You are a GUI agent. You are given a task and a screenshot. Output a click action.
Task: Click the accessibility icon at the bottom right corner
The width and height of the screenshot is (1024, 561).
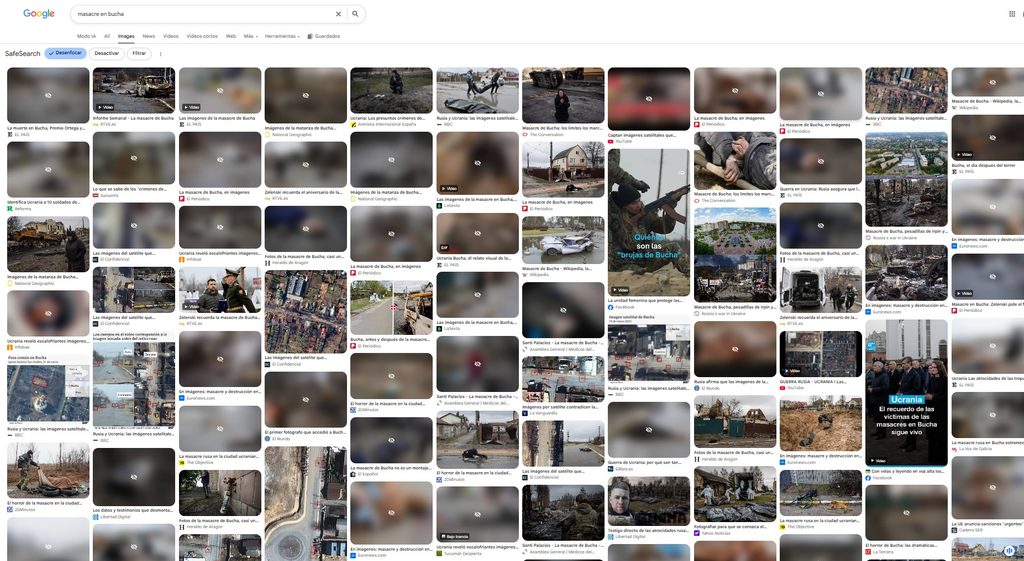click(x=1010, y=551)
